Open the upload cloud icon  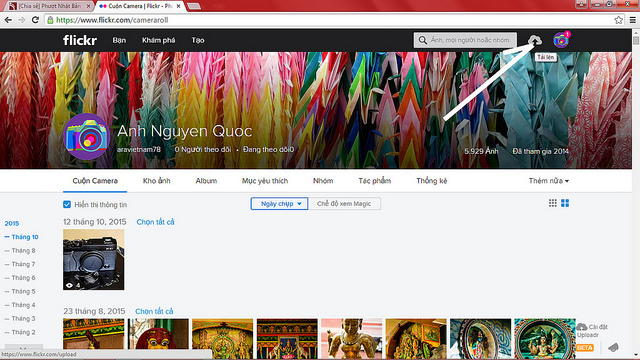pyautogui.click(x=535, y=40)
